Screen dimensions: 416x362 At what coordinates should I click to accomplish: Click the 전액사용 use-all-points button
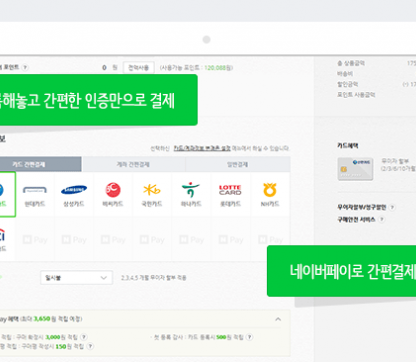click(138, 68)
